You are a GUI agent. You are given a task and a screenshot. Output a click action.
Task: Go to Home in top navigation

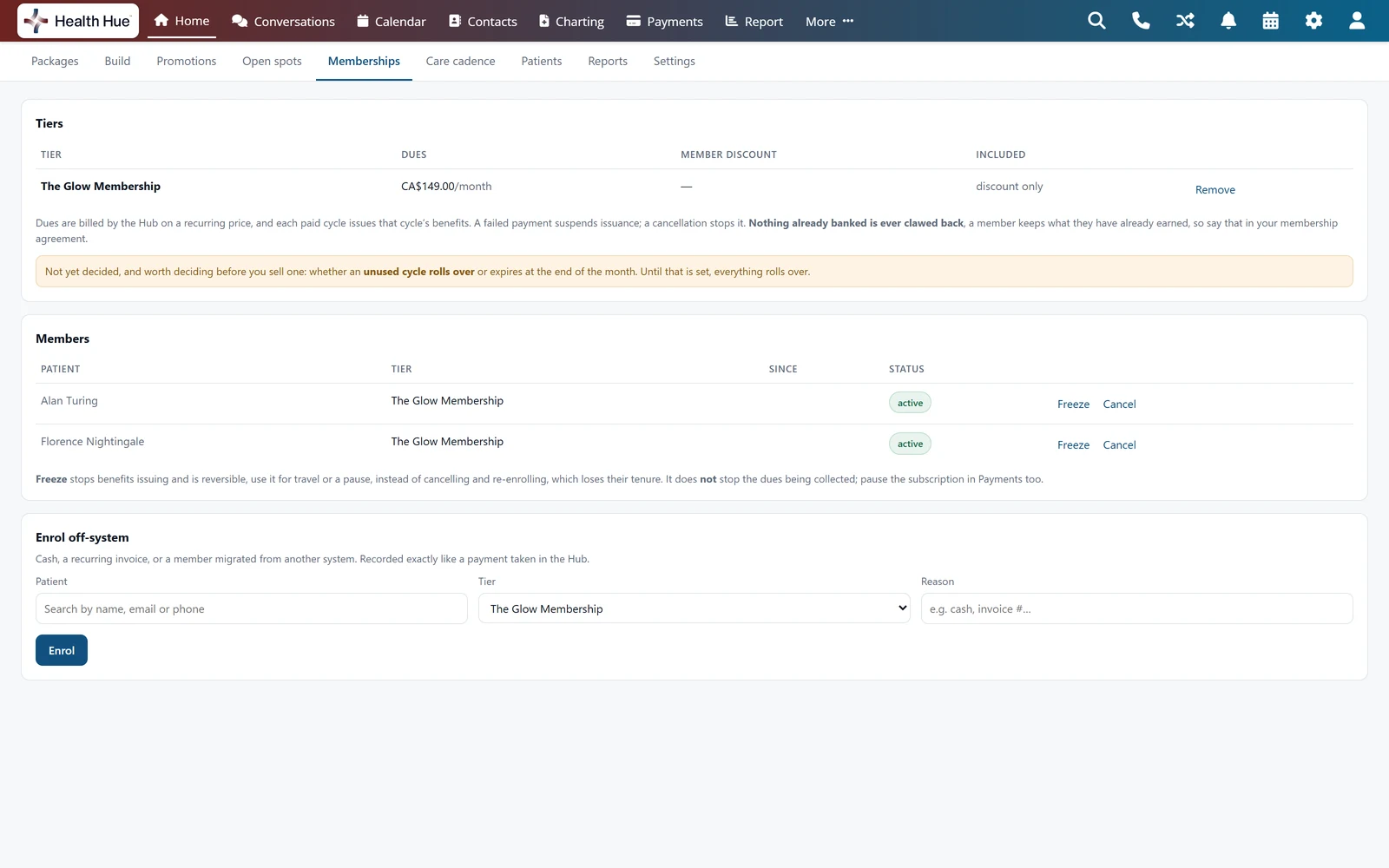coord(181,21)
